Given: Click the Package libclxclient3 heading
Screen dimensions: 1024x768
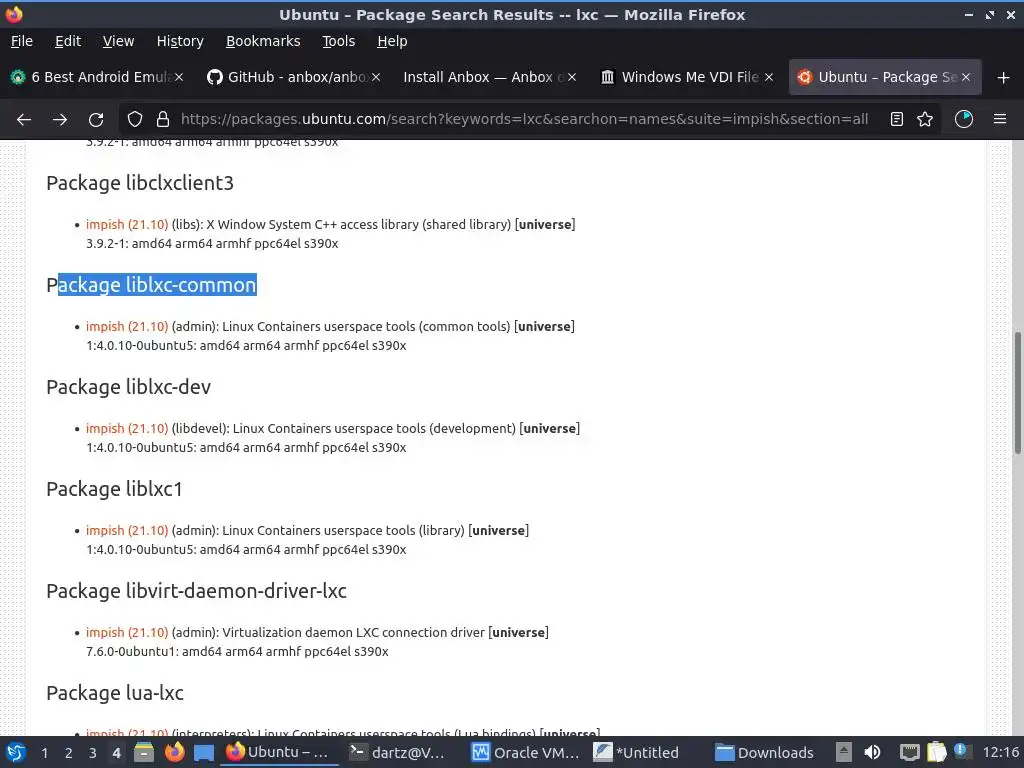Looking at the screenshot, I should tap(140, 184).
